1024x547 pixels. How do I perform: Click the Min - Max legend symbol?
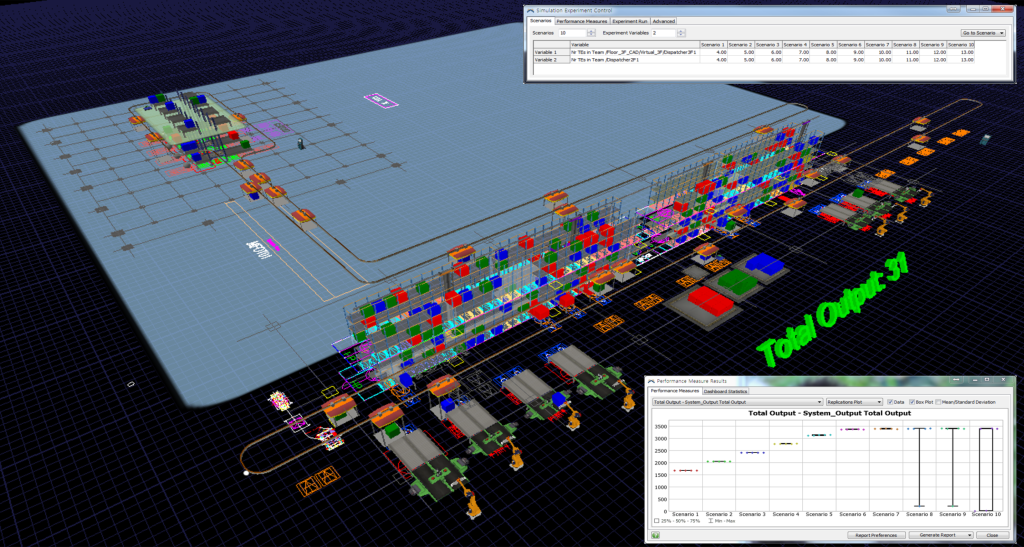[711, 521]
